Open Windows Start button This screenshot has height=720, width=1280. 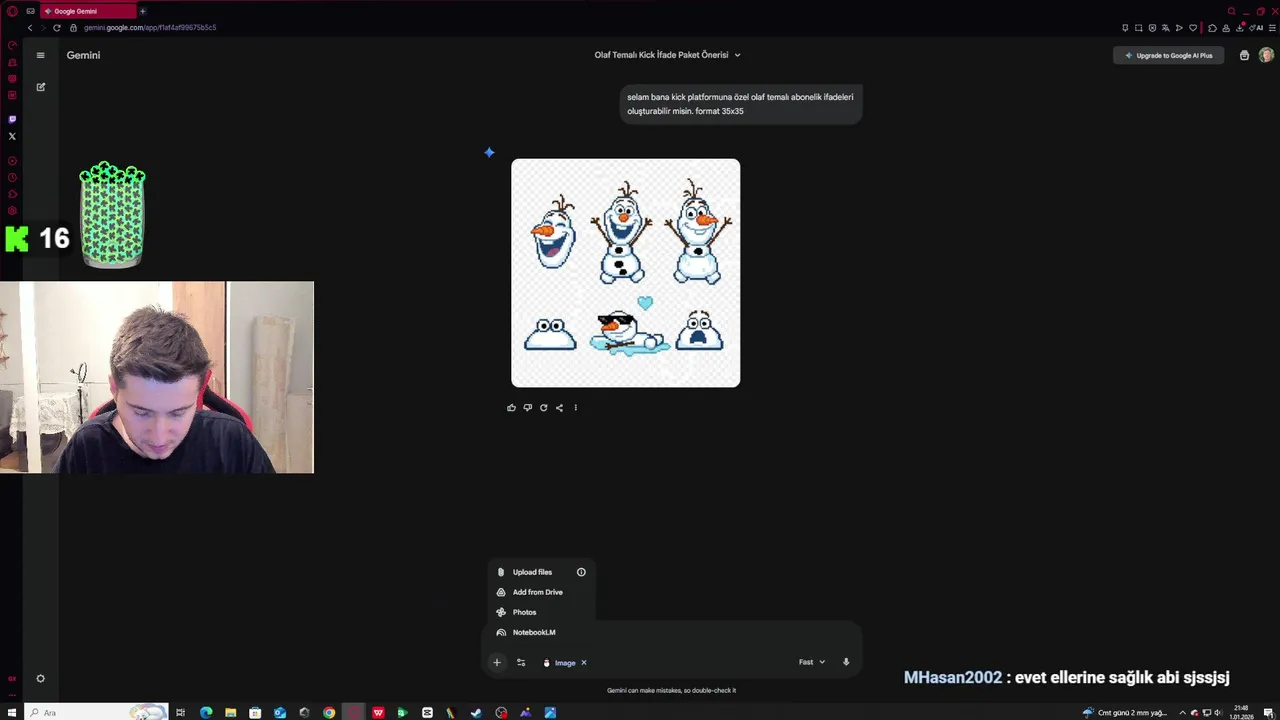tap(10, 712)
